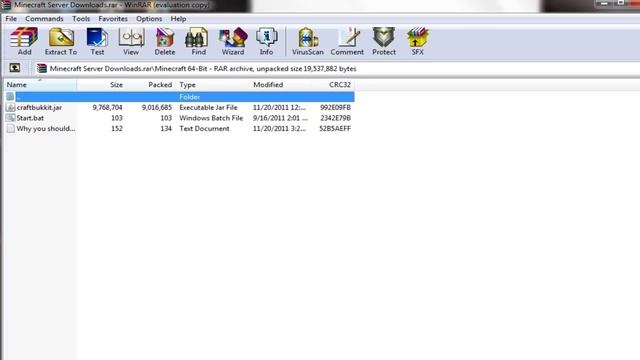
Task: Sort by Name column header
Action: [40, 85]
